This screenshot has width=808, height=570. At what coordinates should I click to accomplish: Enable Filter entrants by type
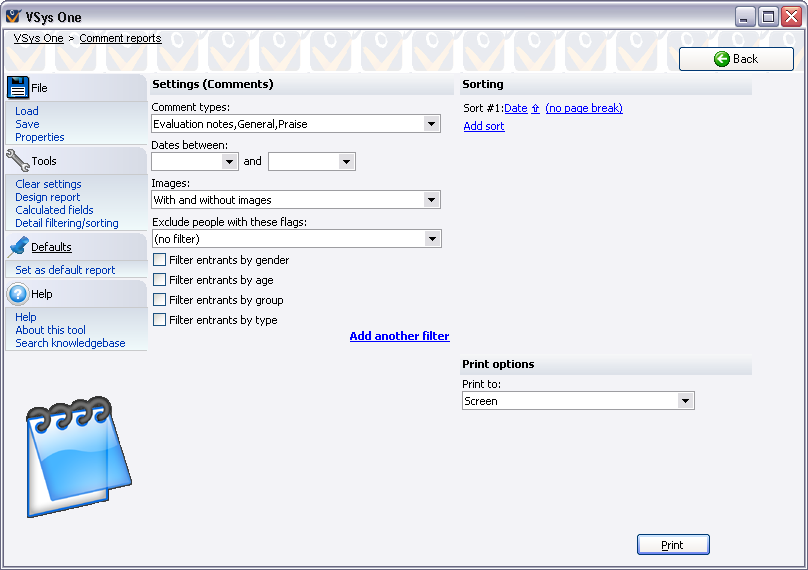coord(160,320)
